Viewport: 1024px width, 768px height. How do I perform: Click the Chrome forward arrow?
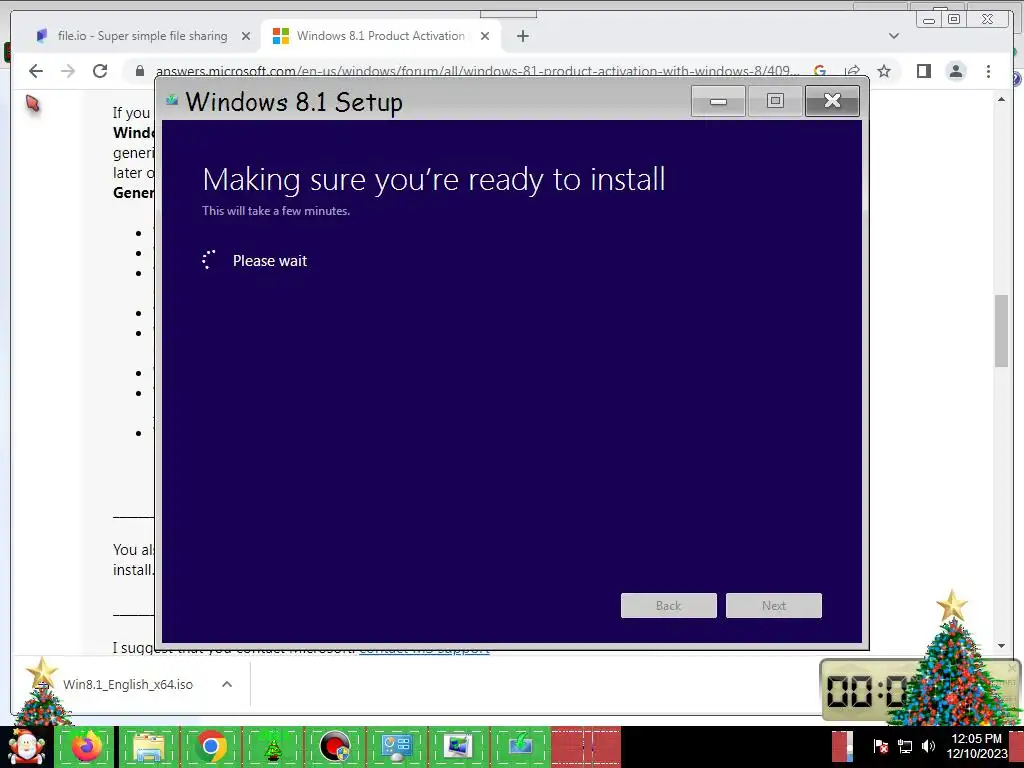(x=68, y=71)
